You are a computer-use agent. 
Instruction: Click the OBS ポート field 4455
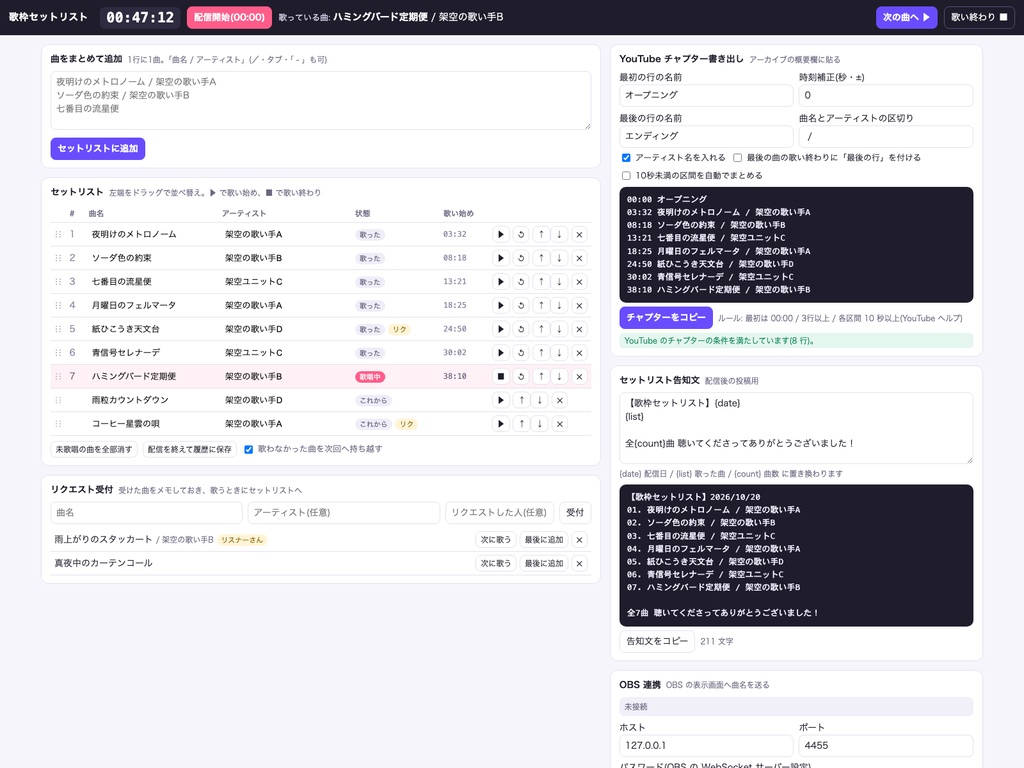coord(886,746)
